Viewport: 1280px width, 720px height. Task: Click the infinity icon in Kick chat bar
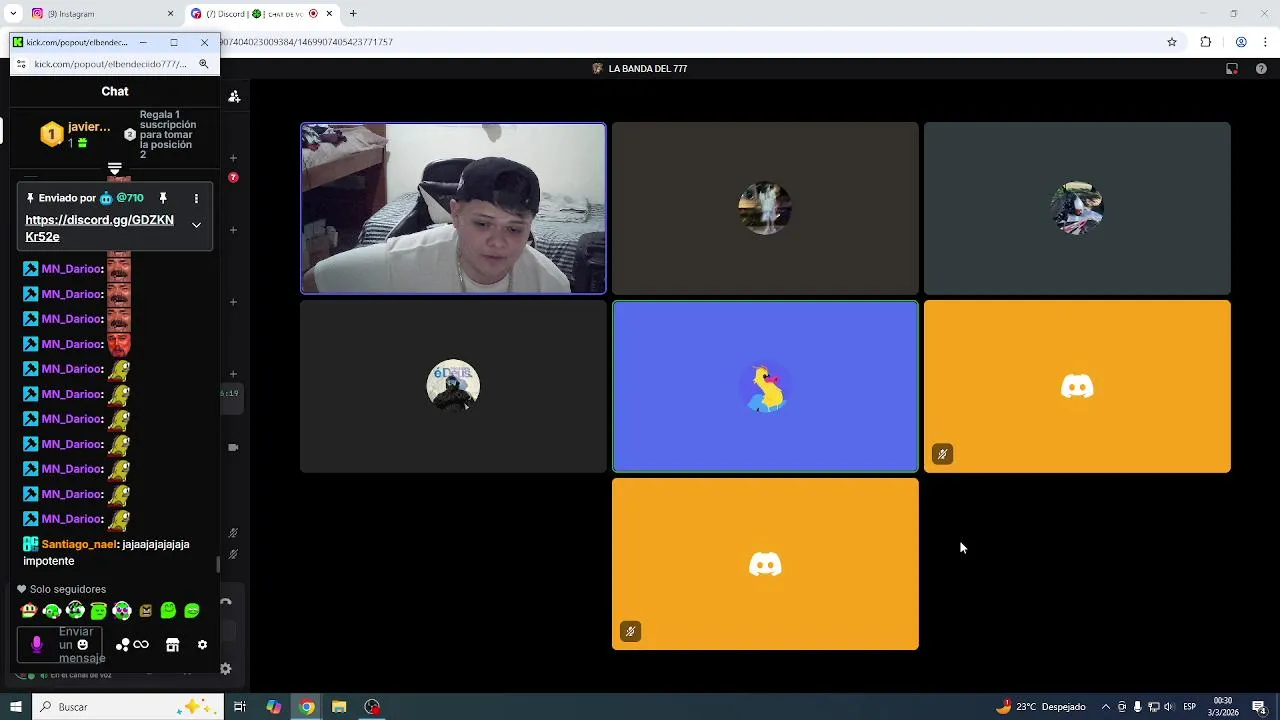(141, 645)
